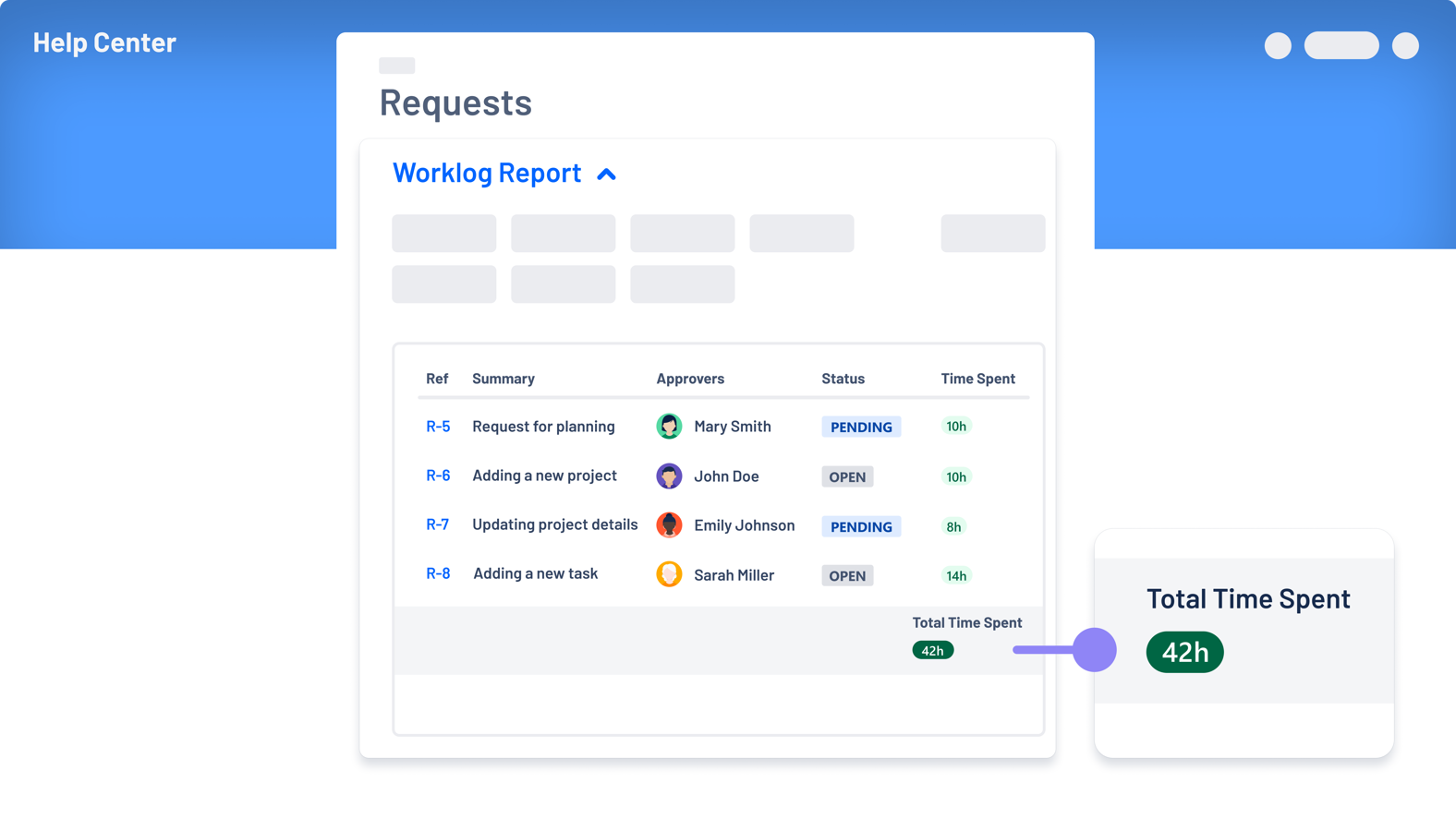
Task: Click the Help Center title
Action: (104, 42)
